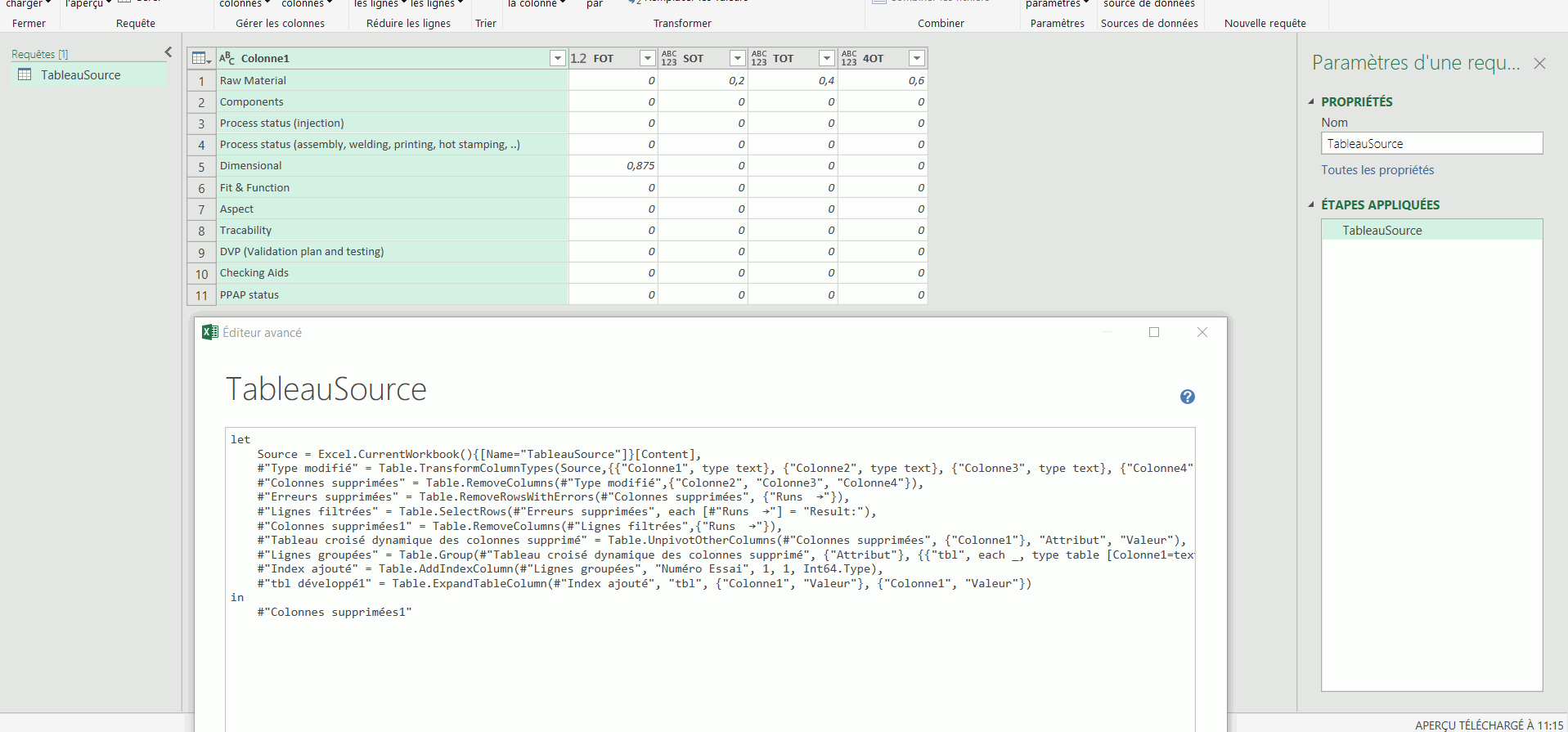Collapse the Requêtes pane with the chevron
Image resolution: width=1568 pixels, height=732 pixels.
point(168,52)
